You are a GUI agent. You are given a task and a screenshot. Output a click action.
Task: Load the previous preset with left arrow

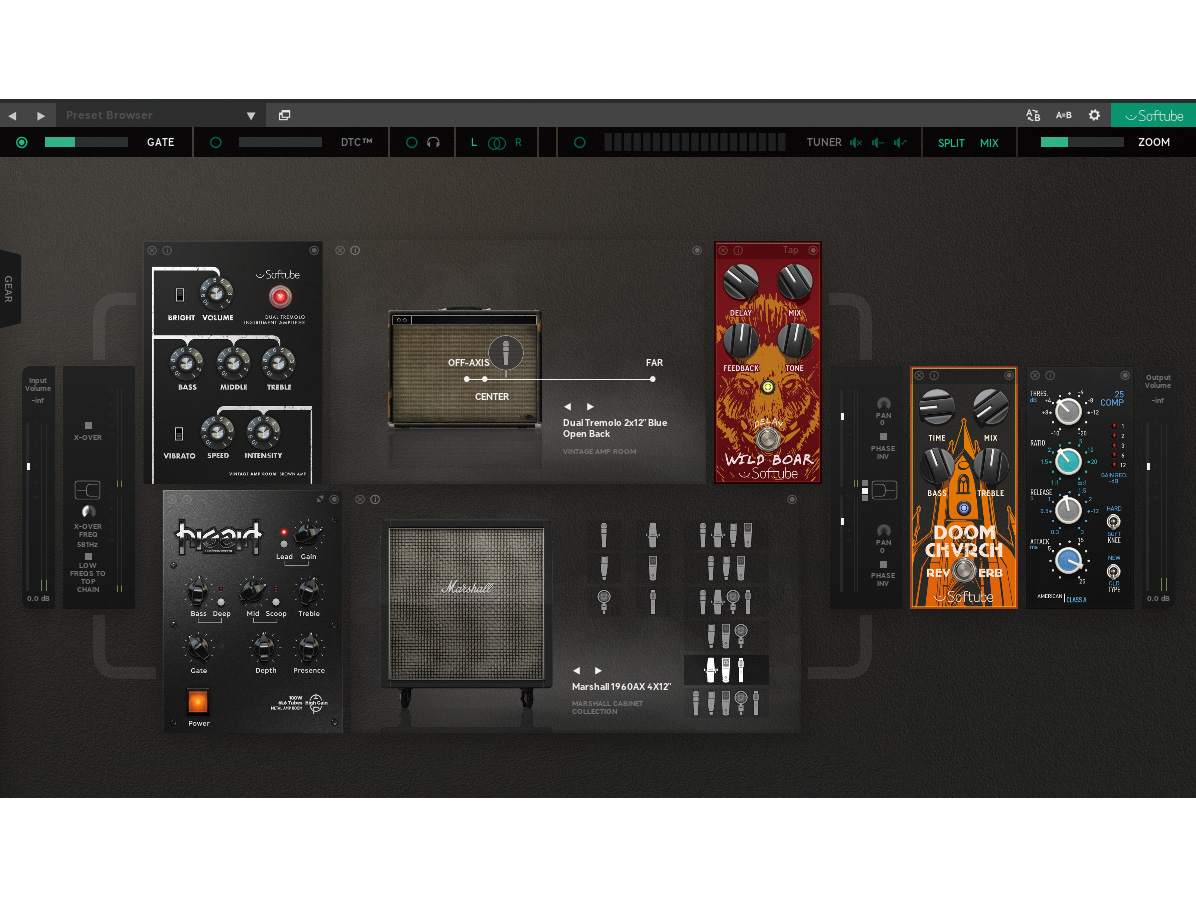coord(12,116)
